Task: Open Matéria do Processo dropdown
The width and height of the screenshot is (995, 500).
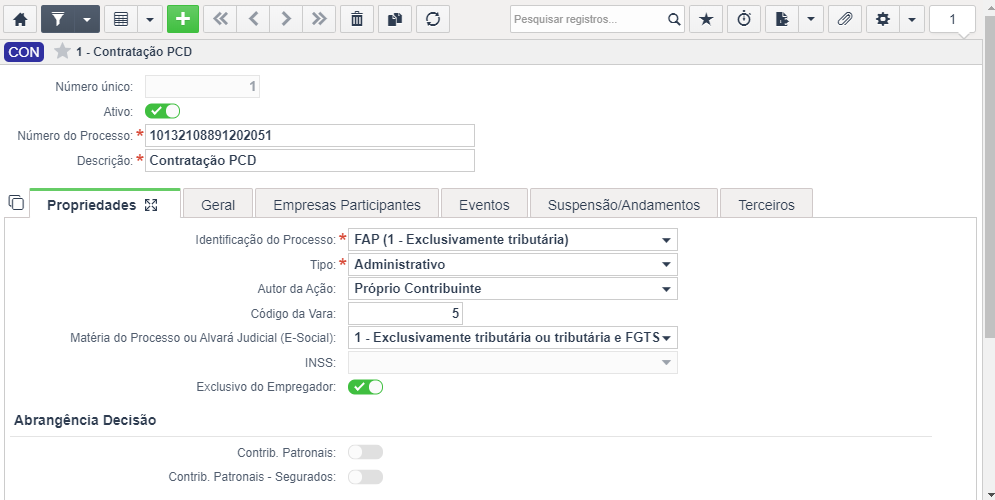Action: pos(513,338)
